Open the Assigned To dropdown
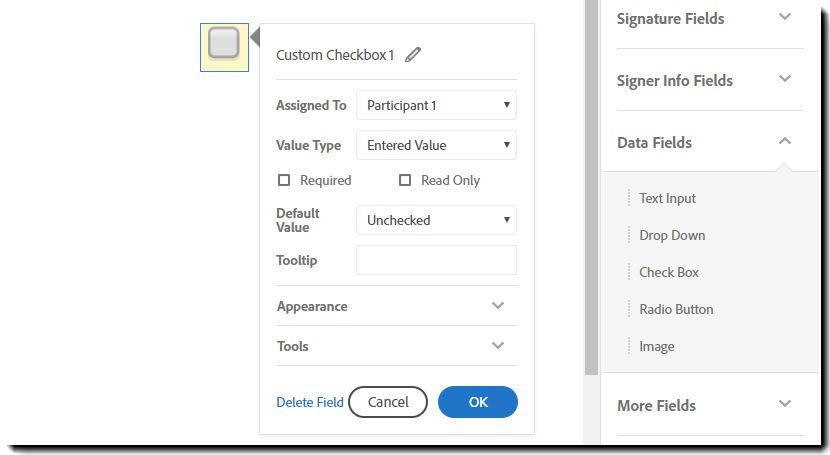830x455 pixels. click(x=436, y=105)
